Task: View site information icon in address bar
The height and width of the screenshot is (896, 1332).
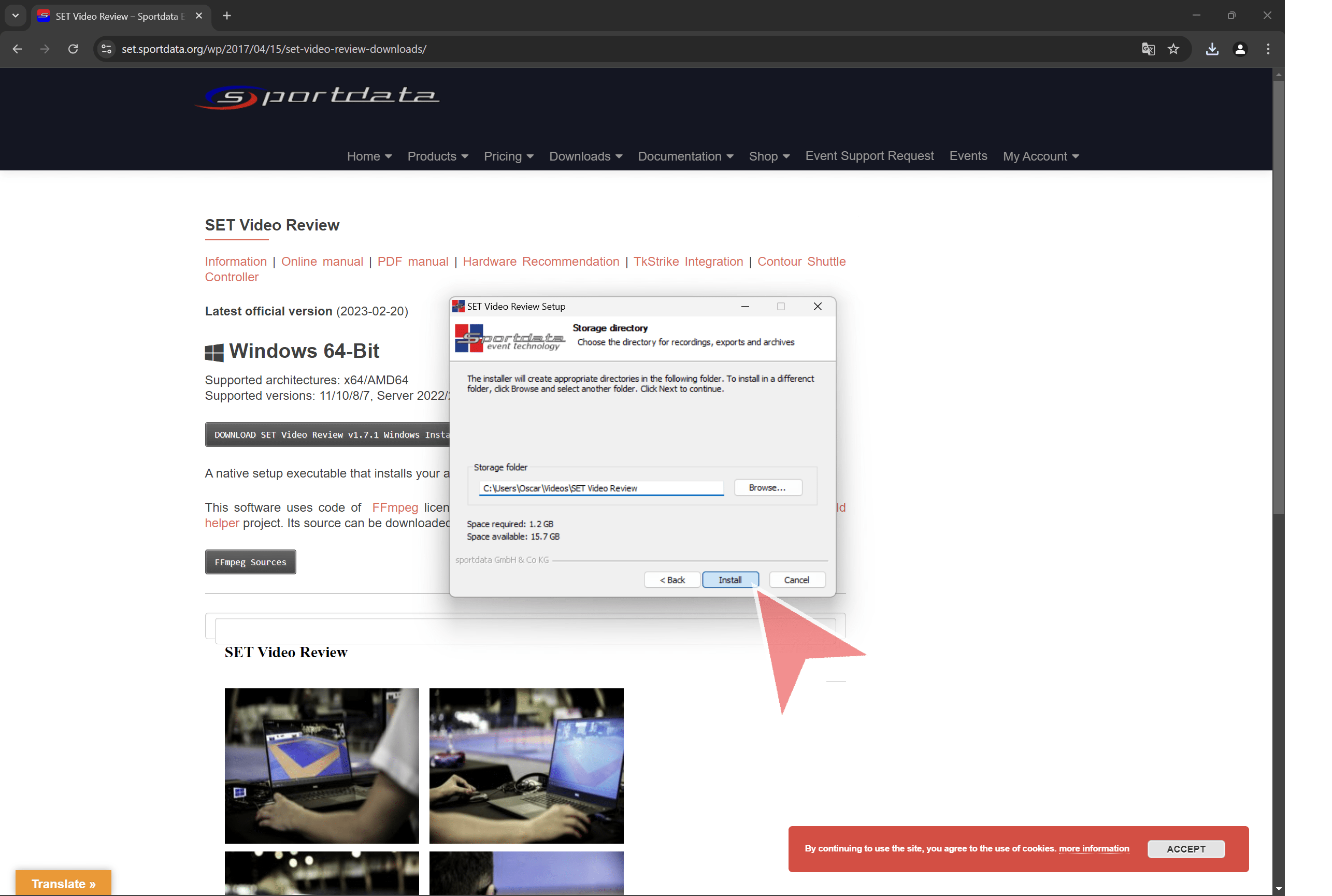Action: pyautogui.click(x=106, y=49)
